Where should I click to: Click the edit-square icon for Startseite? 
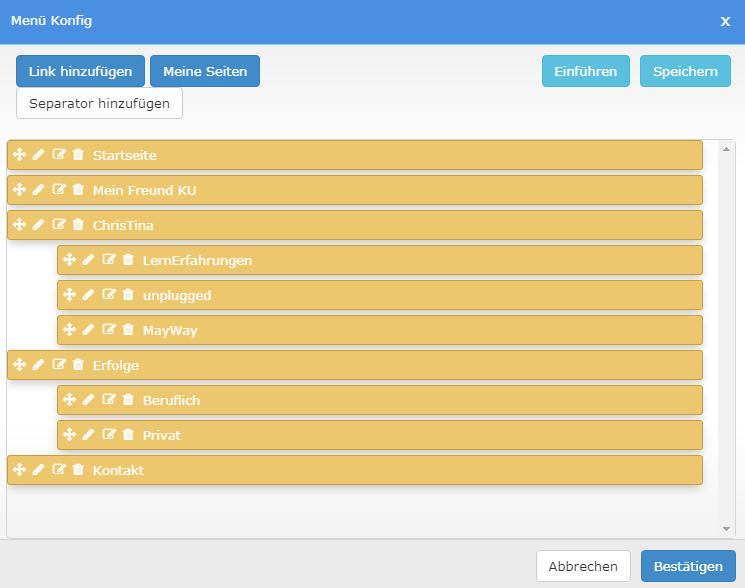coord(59,155)
